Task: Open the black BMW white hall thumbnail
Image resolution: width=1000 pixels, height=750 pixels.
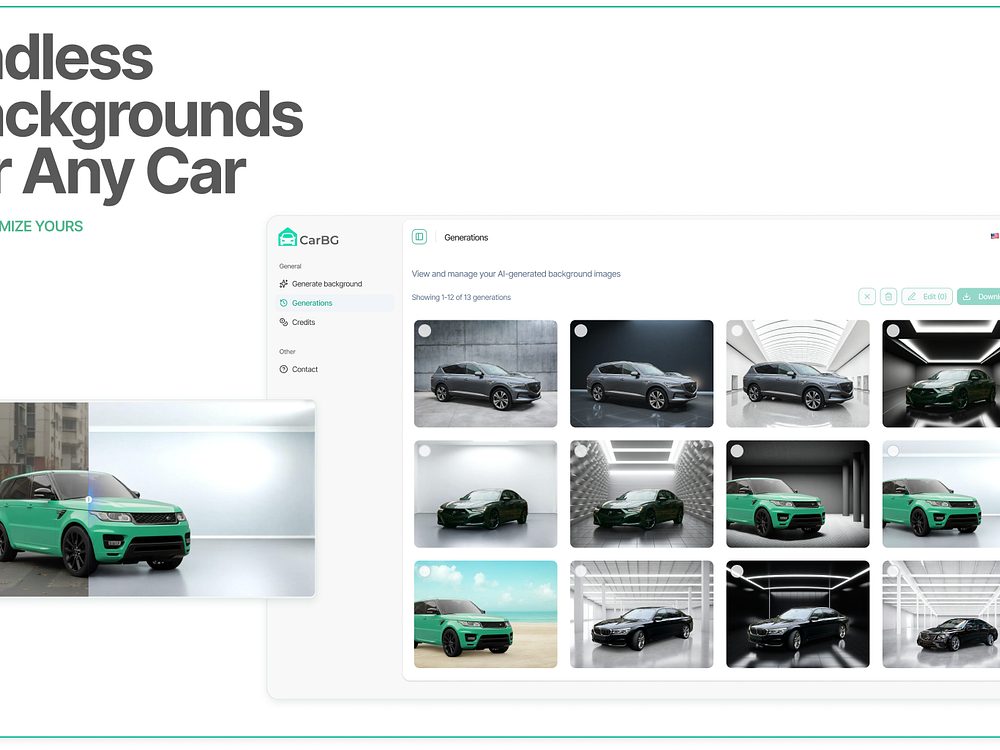Action: (x=642, y=614)
